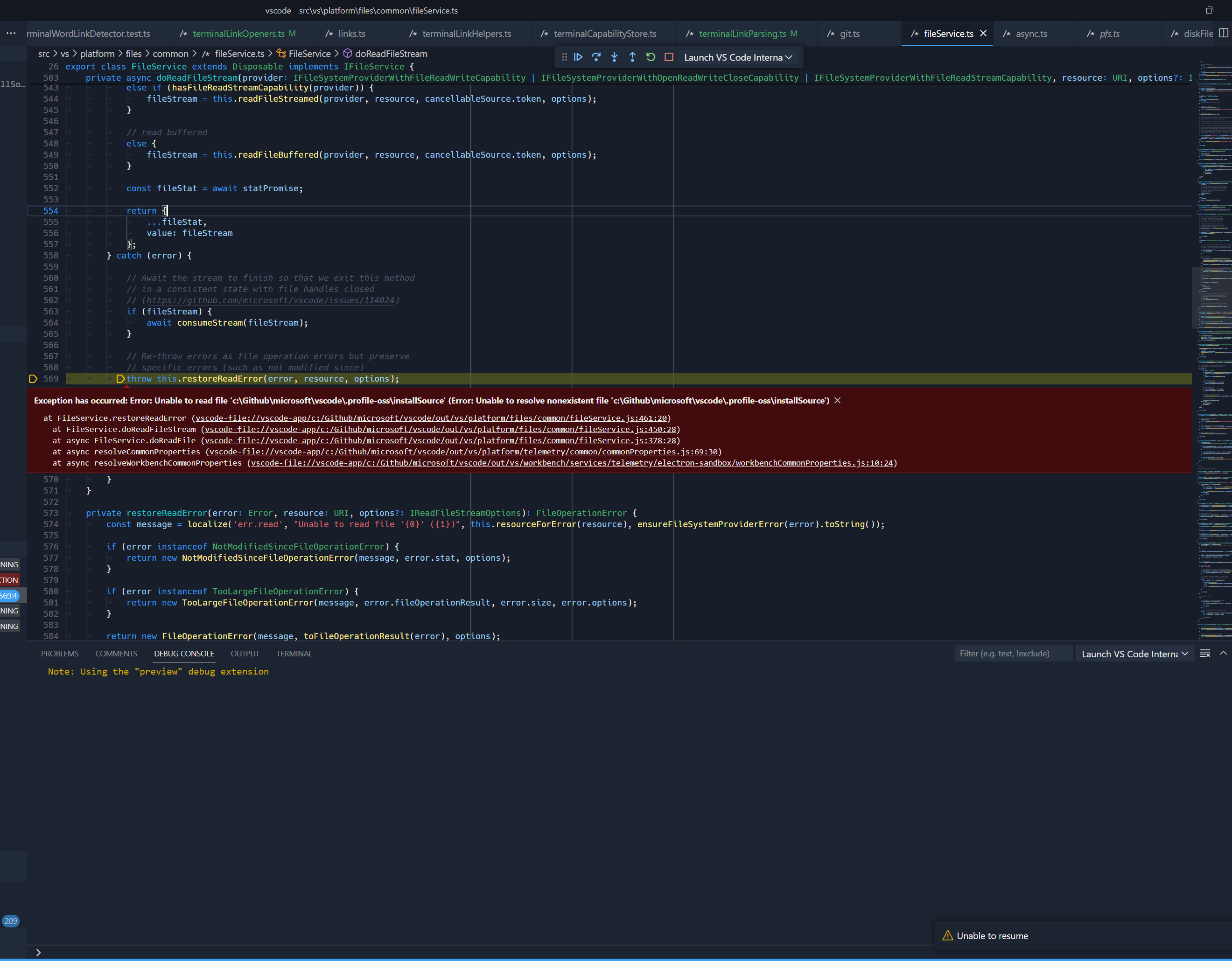This screenshot has width=1232, height=961.
Task: Click the debug console filter input field
Action: click(1013, 653)
